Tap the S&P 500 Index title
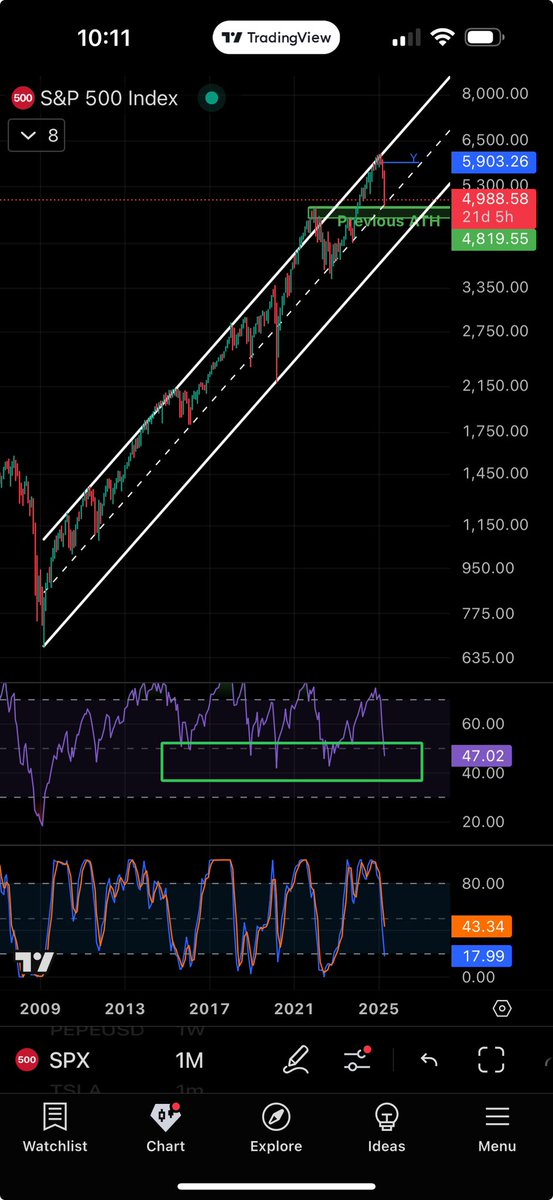This screenshot has width=553, height=1200. click(109, 98)
